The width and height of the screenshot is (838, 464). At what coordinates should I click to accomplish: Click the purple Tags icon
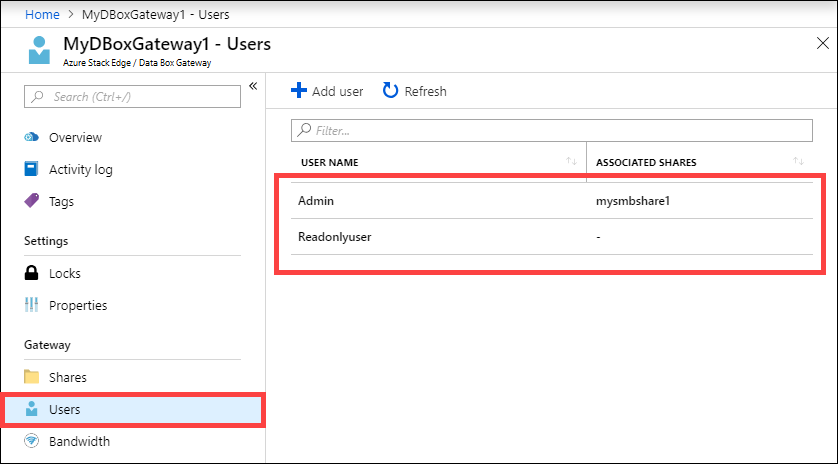32,201
